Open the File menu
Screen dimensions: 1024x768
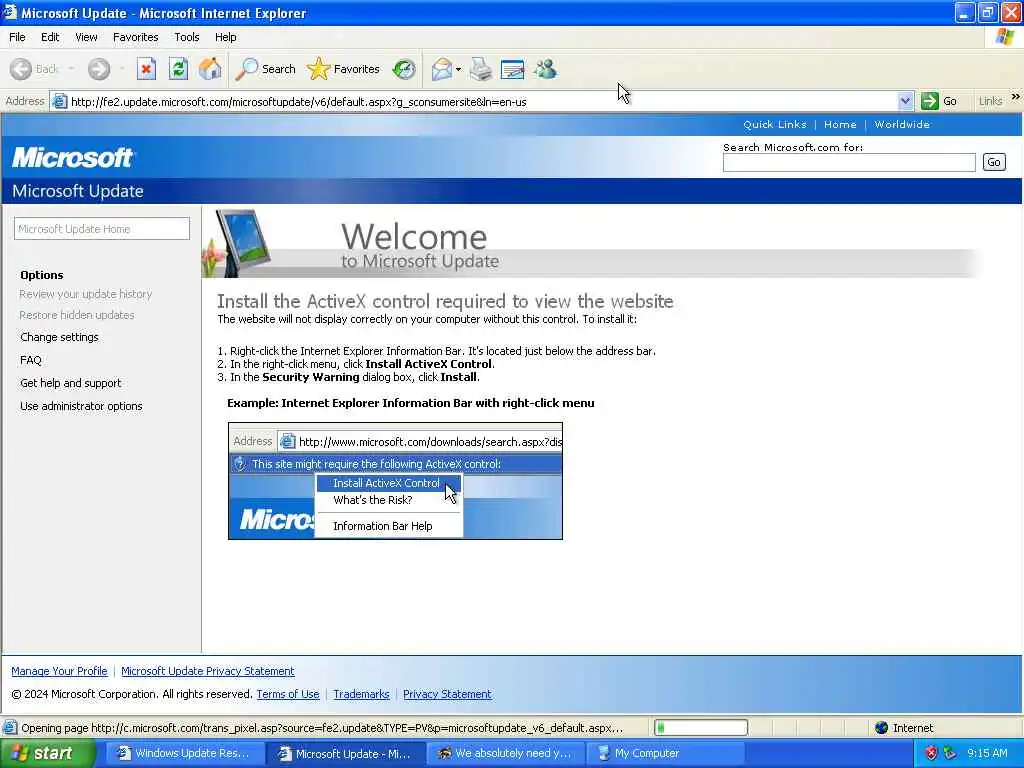point(17,37)
